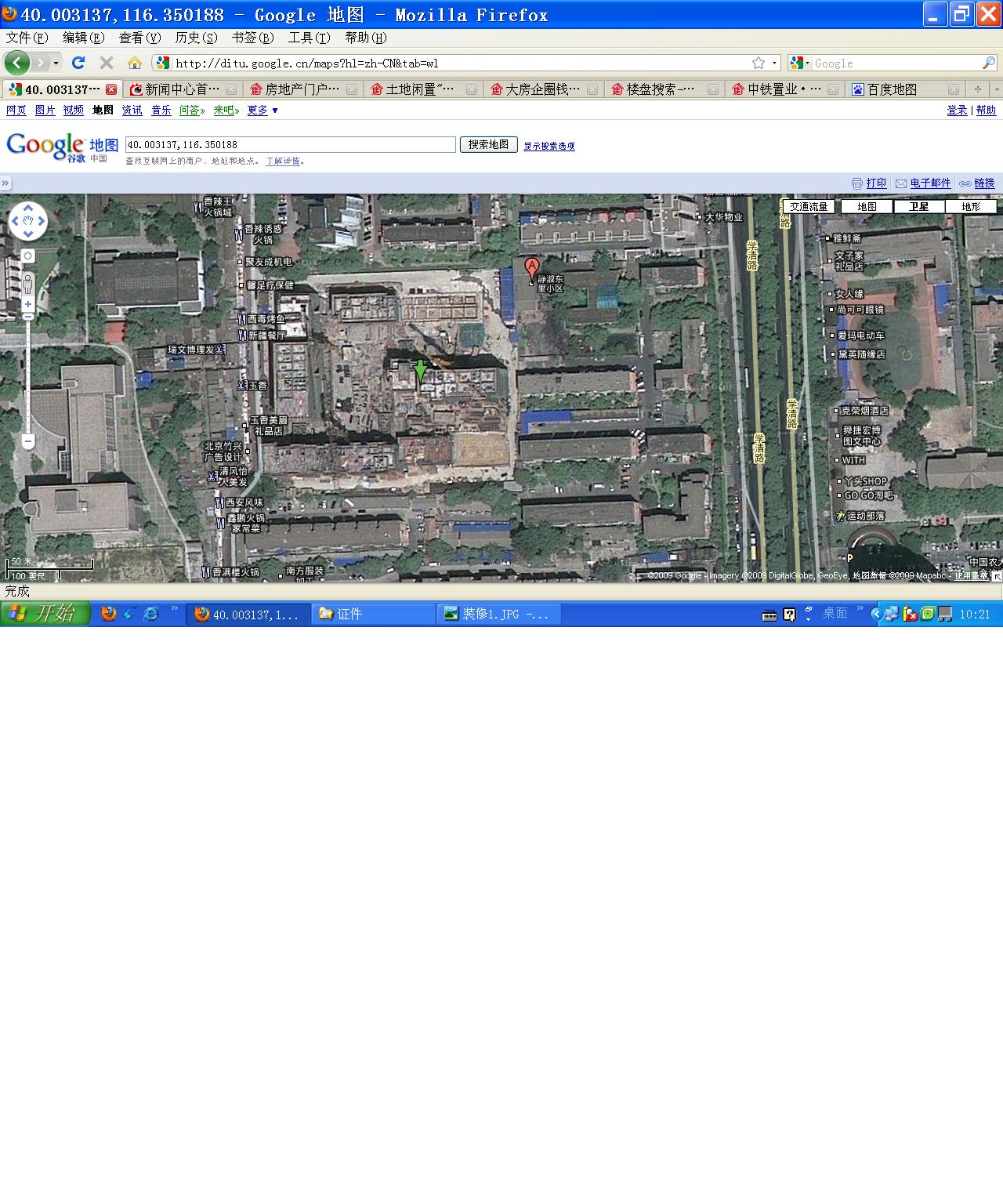Zoom out with the minus button
This screenshot has height=1204, width=1003.
[x=28, y=441]
